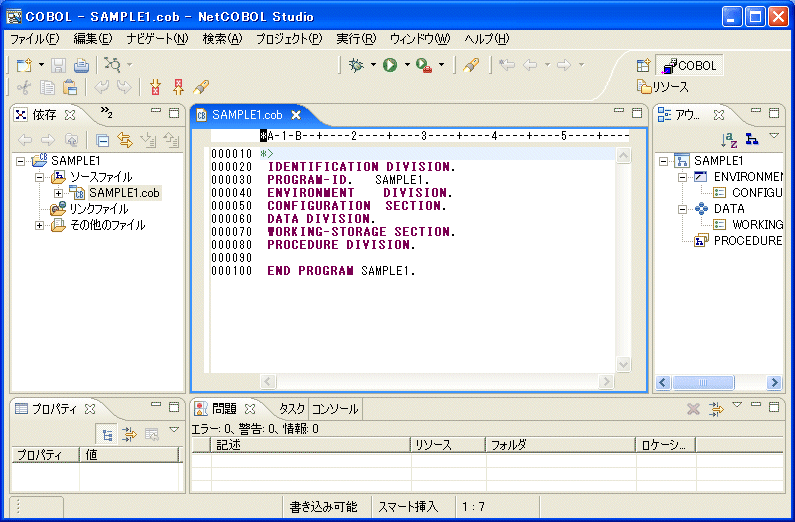This screenshot has width=795, height=522.
Task: Click the Save icon in toolbar
Action: tap(58, 65)
